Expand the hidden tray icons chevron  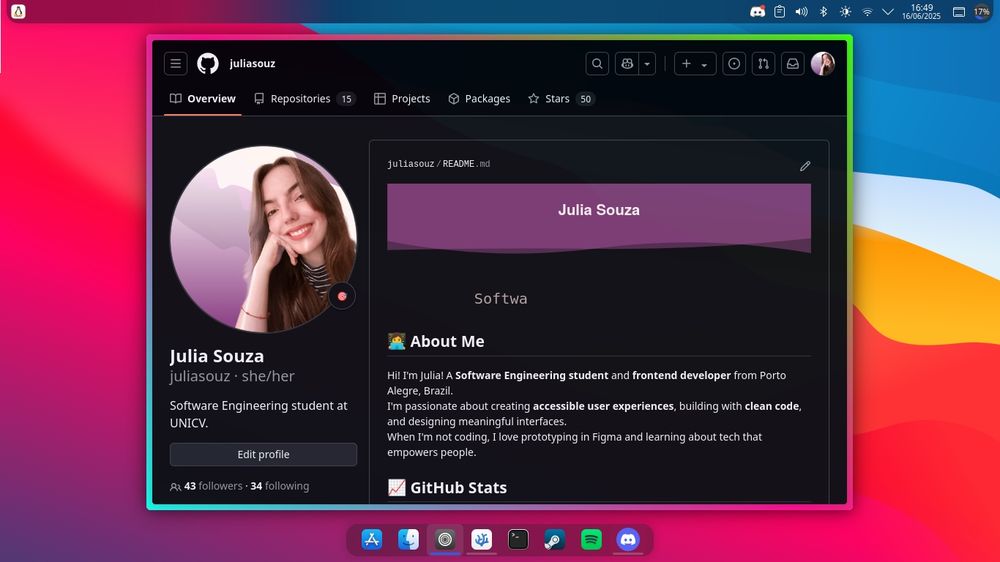888,11
